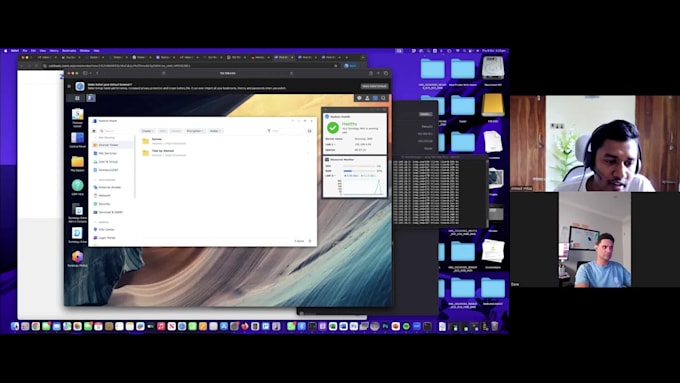Select Domain/LDAP in sidebar
The width and height of the screenshot is (680, 383).
point(112,170)
